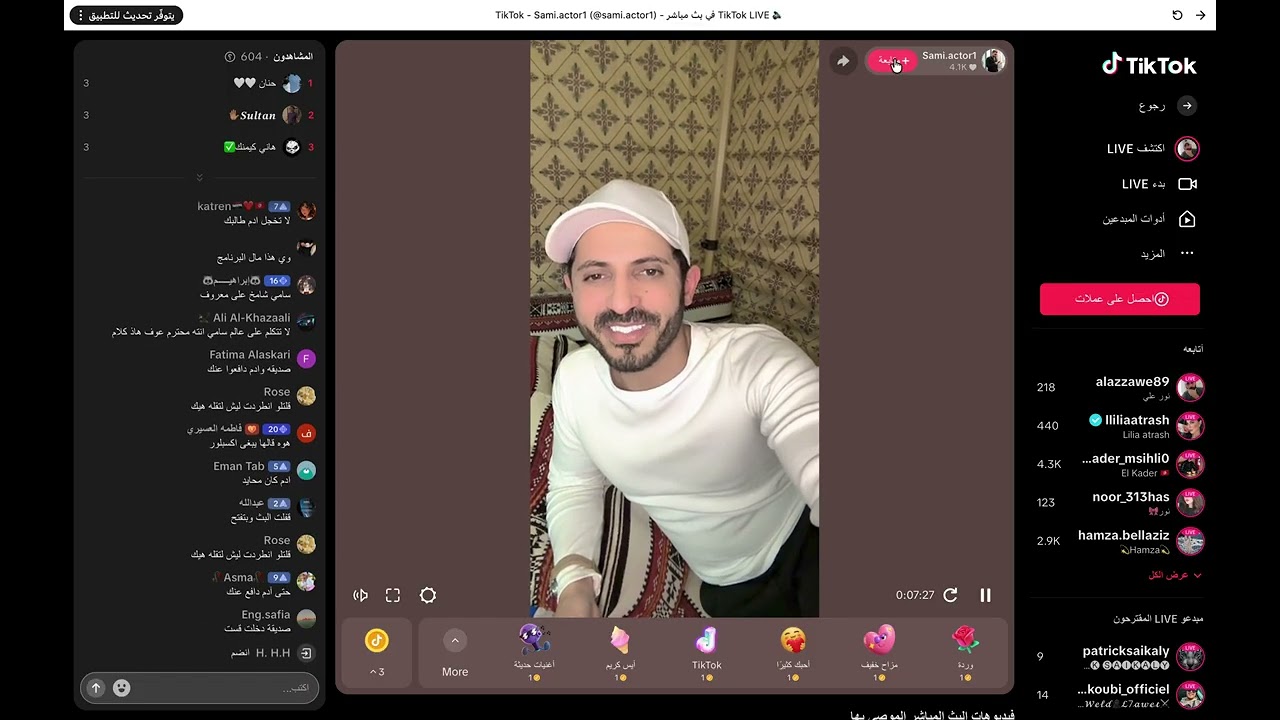Click the viewers info help icon
The height and width of the screenshot is (720, 1280).
[x=230, y=57]
